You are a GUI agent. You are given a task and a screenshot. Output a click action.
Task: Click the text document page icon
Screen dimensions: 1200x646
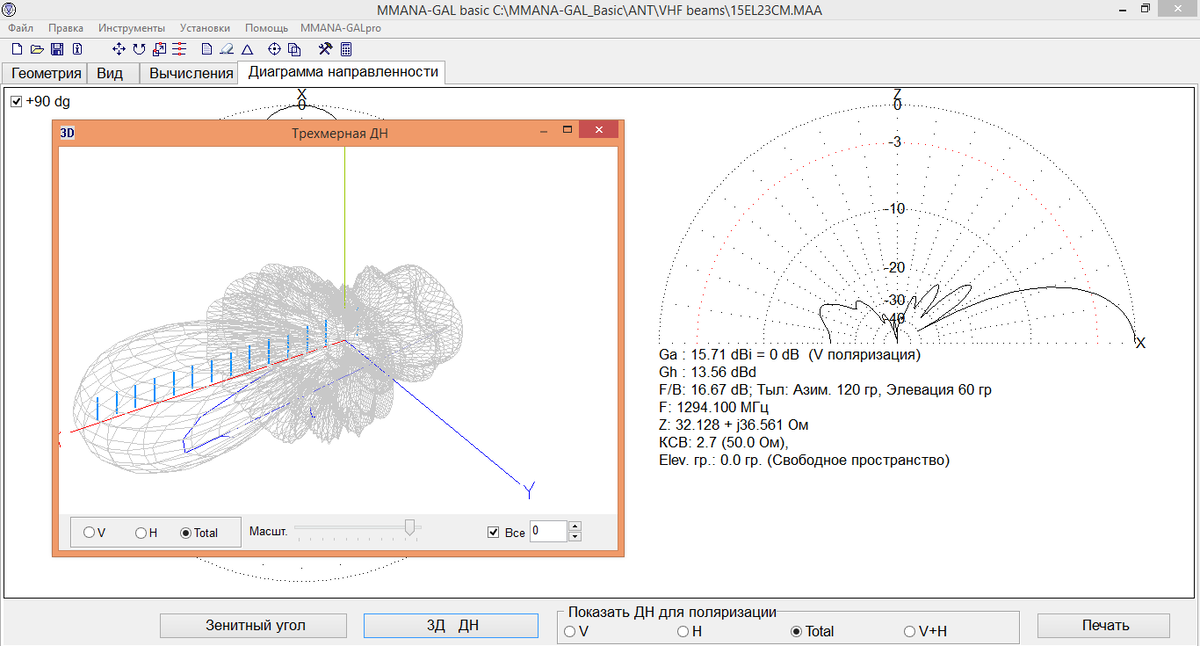(x=207, y=49)
